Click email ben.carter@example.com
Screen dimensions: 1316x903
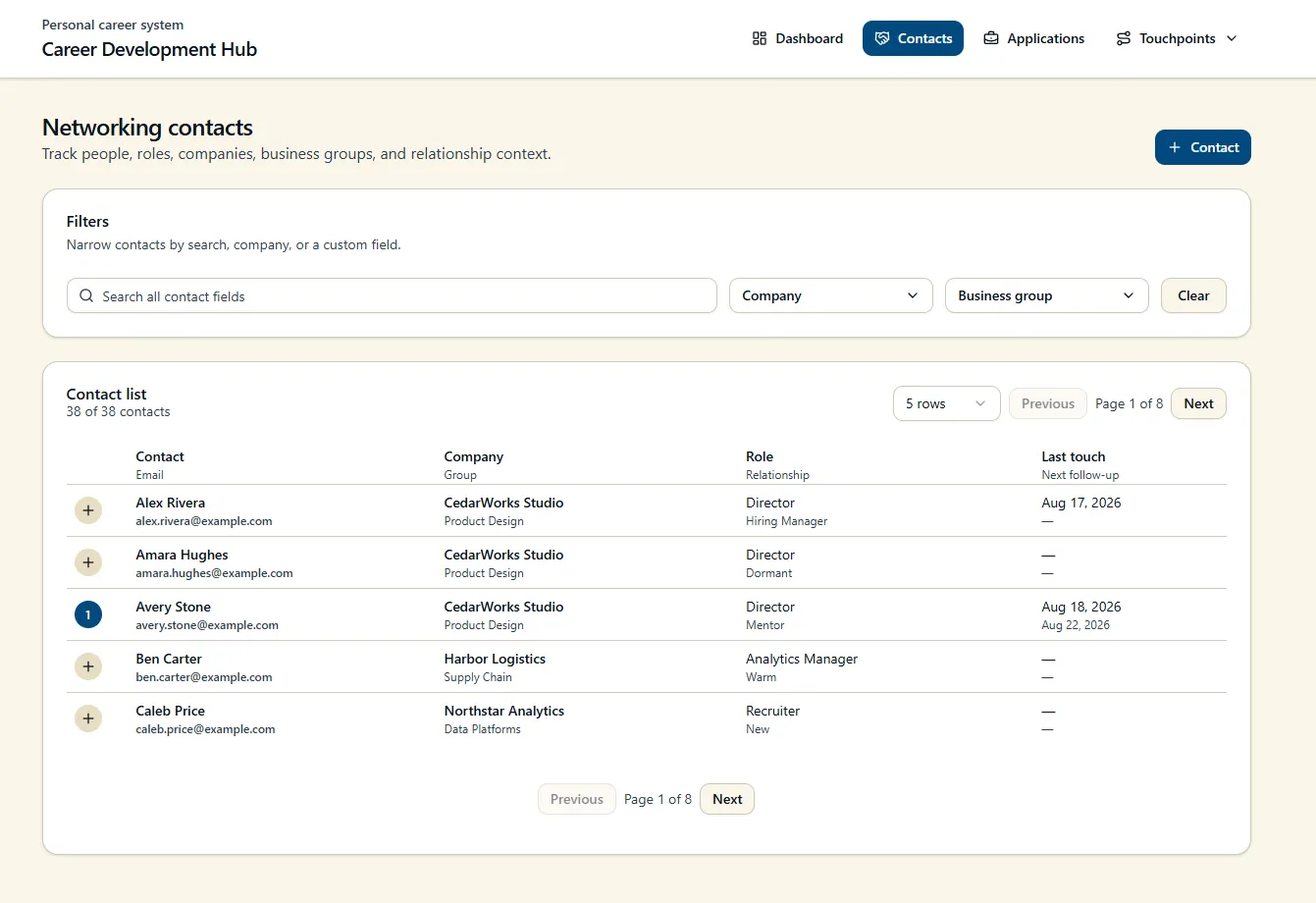point(204,677)
